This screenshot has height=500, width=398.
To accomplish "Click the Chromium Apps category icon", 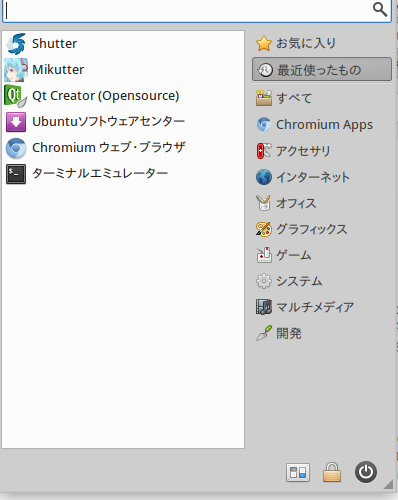I will [264, 124].
